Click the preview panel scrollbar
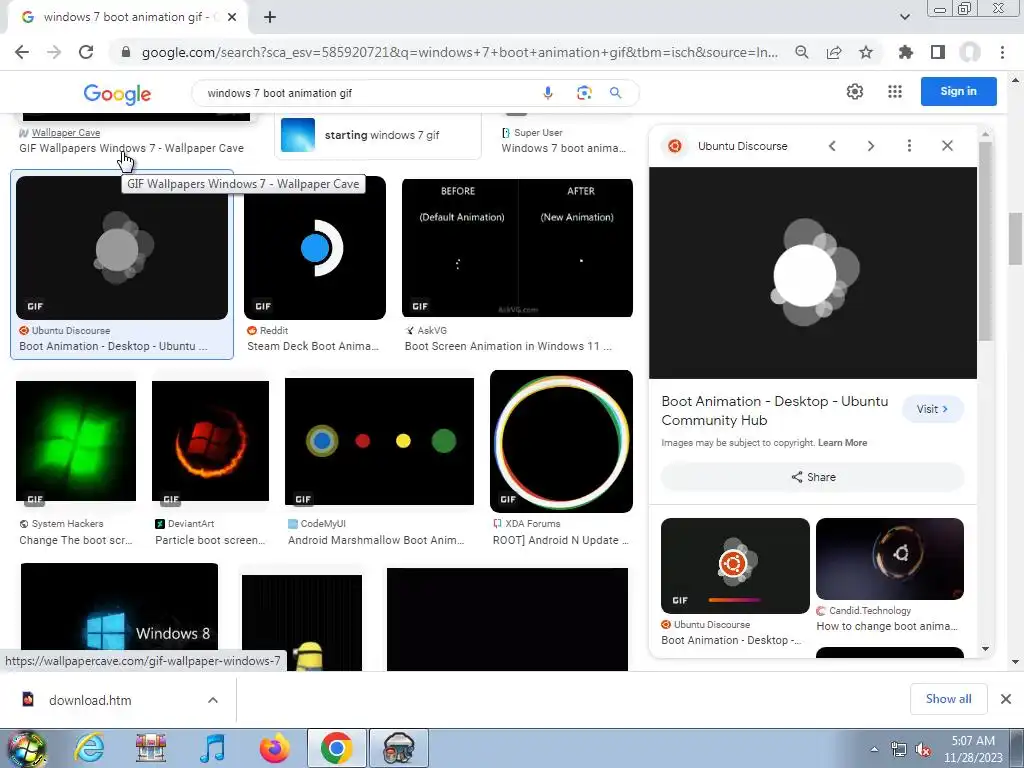1024x768 pixels. (x=985, y=242)
